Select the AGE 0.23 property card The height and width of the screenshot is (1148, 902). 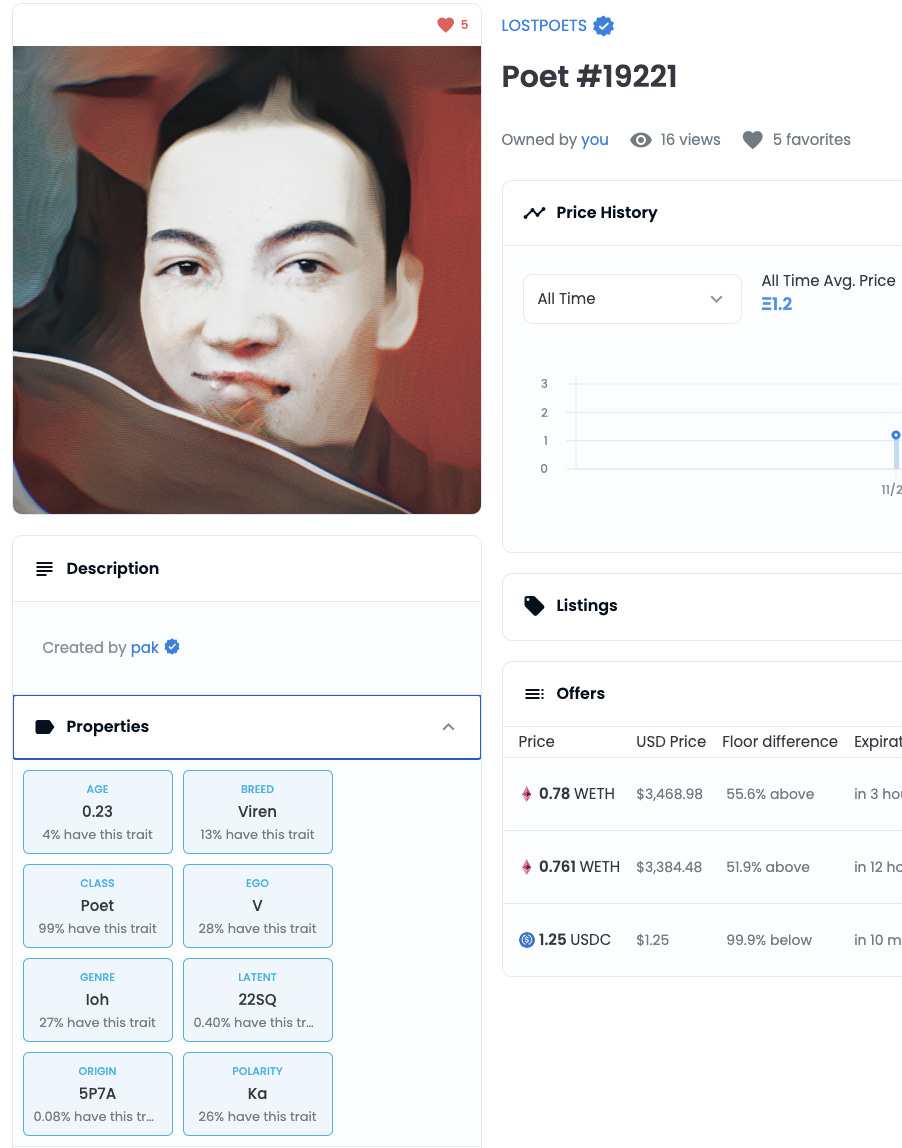pos(98,812)
